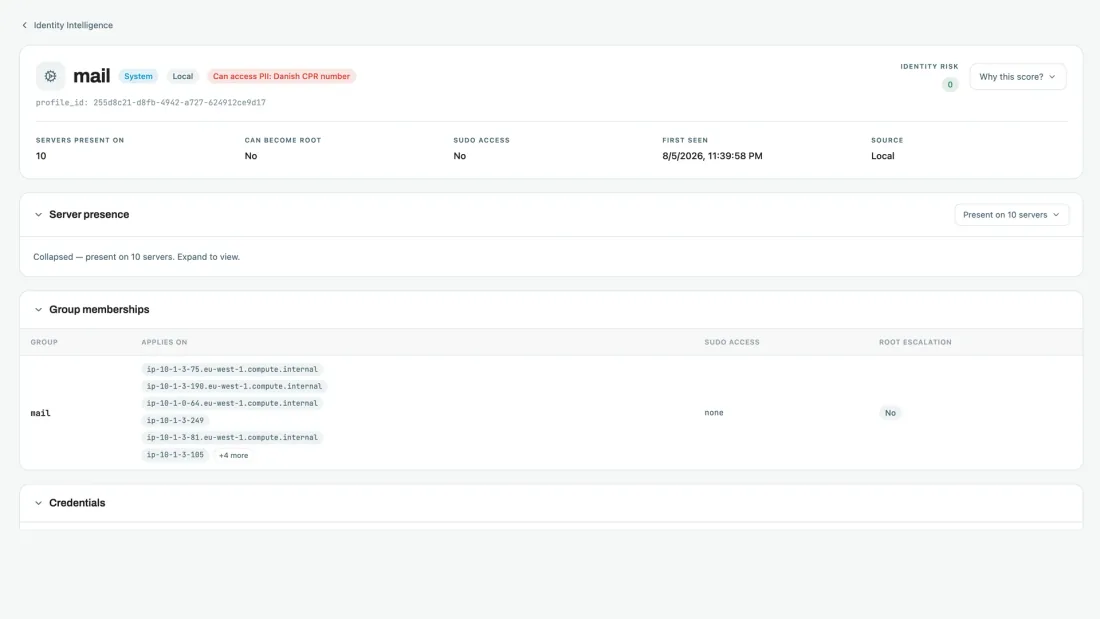Click the Group column header

[44, 342]
